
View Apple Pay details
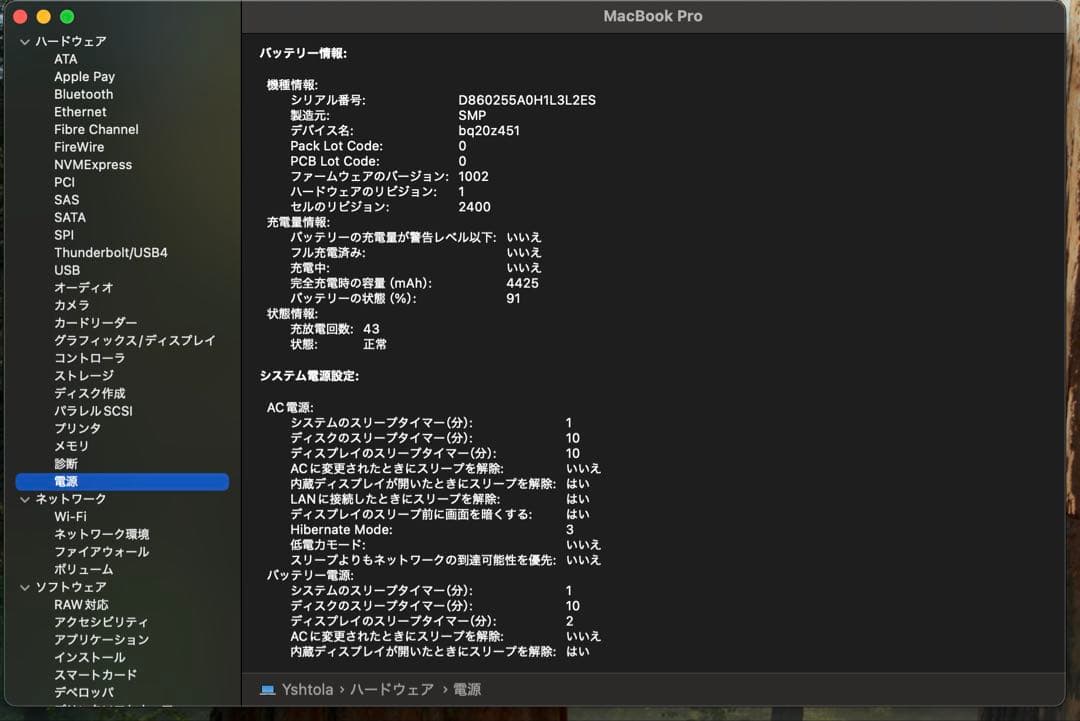(x=84, y=76)
